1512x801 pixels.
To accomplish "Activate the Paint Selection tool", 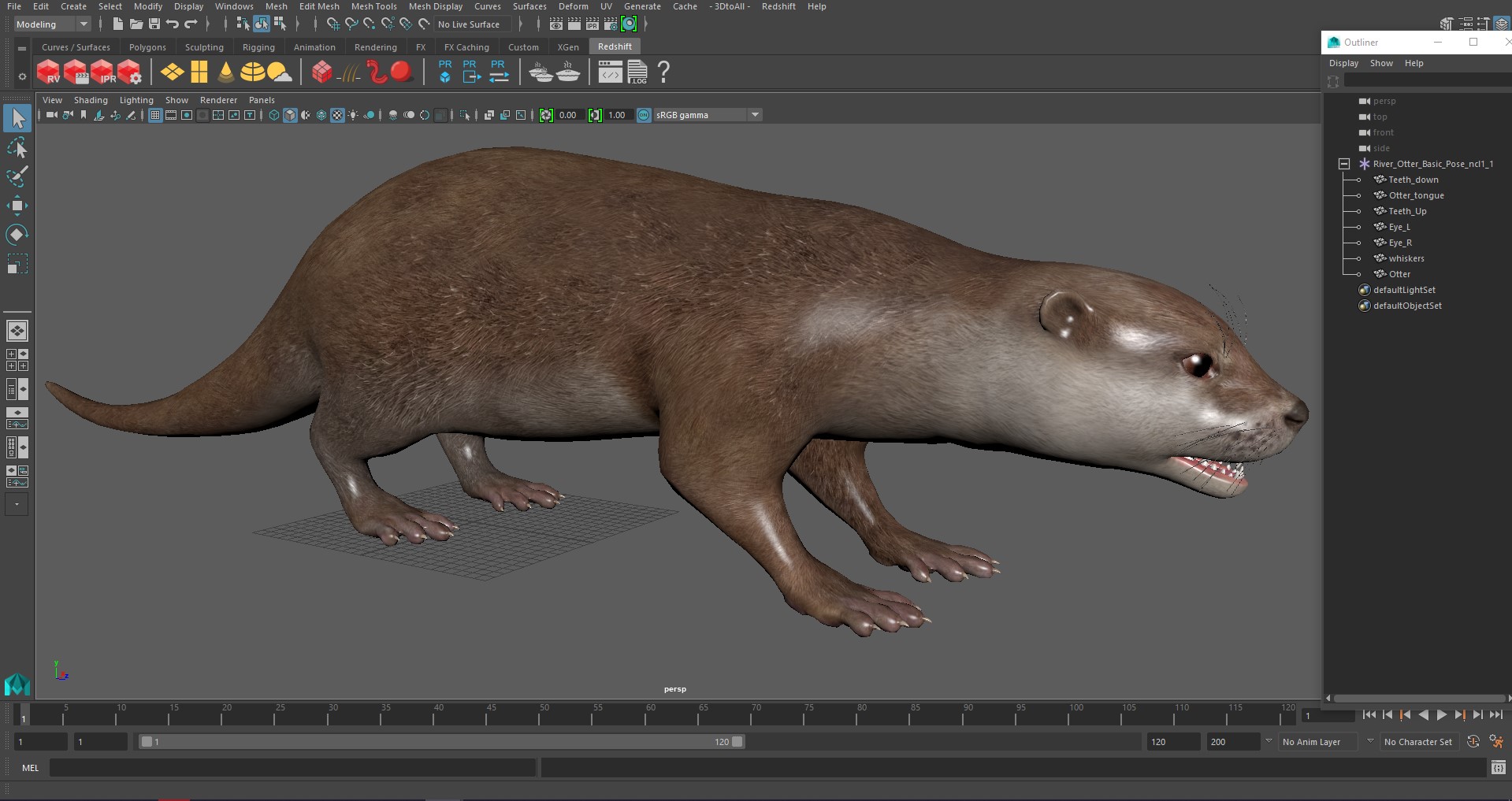I will point(17,176).
